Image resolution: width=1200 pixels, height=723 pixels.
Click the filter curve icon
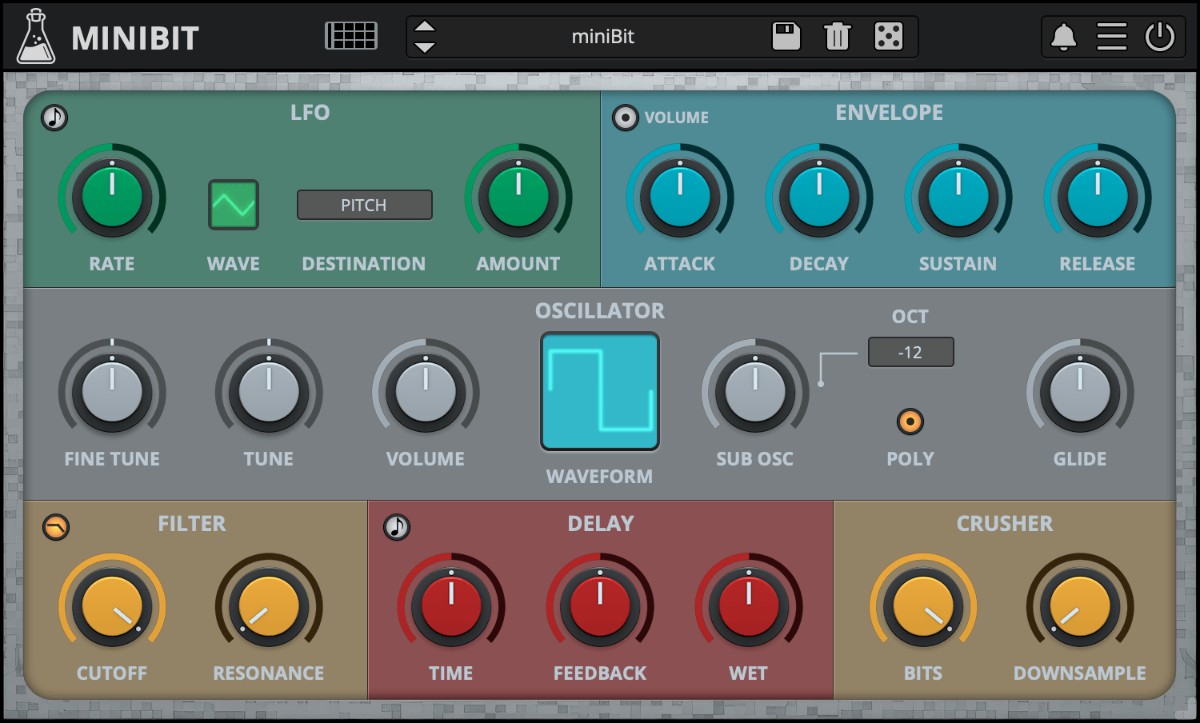[x=57, y=528]
